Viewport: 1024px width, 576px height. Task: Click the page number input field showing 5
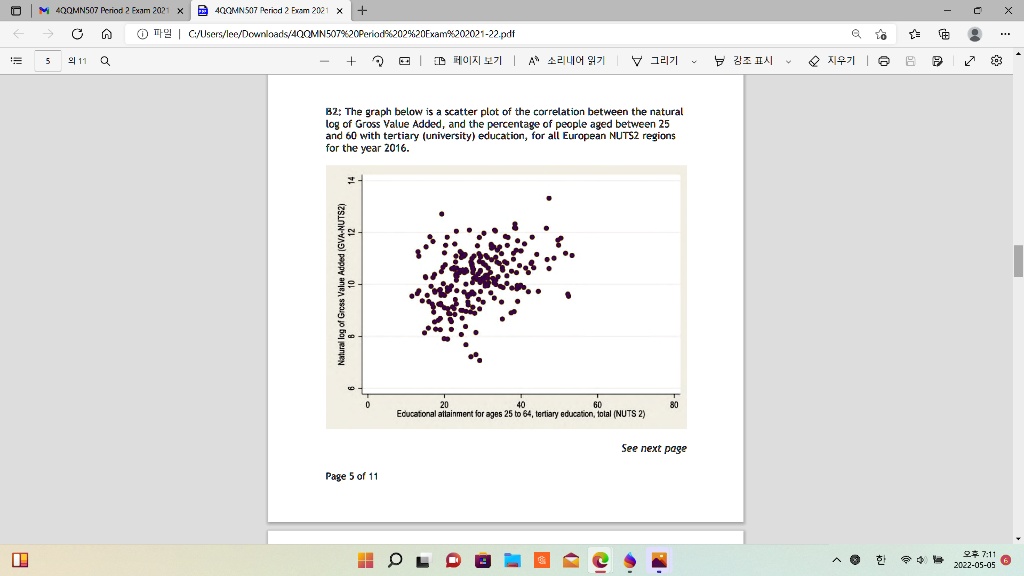[x=47, y=61]
